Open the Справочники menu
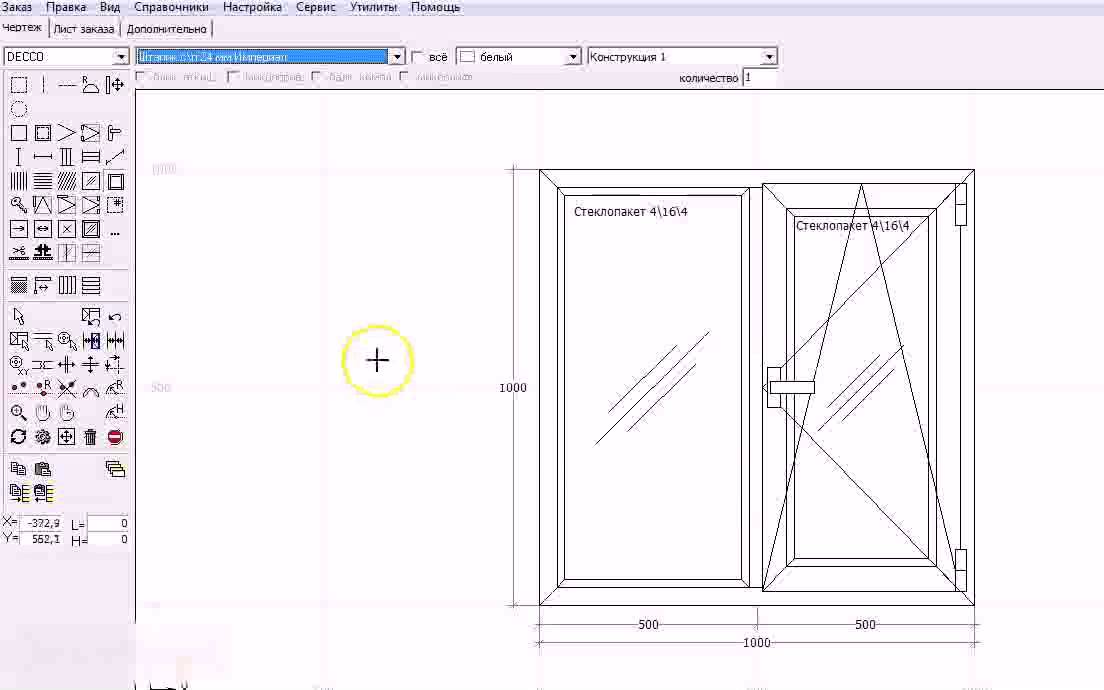 click(x=171, y=7)
